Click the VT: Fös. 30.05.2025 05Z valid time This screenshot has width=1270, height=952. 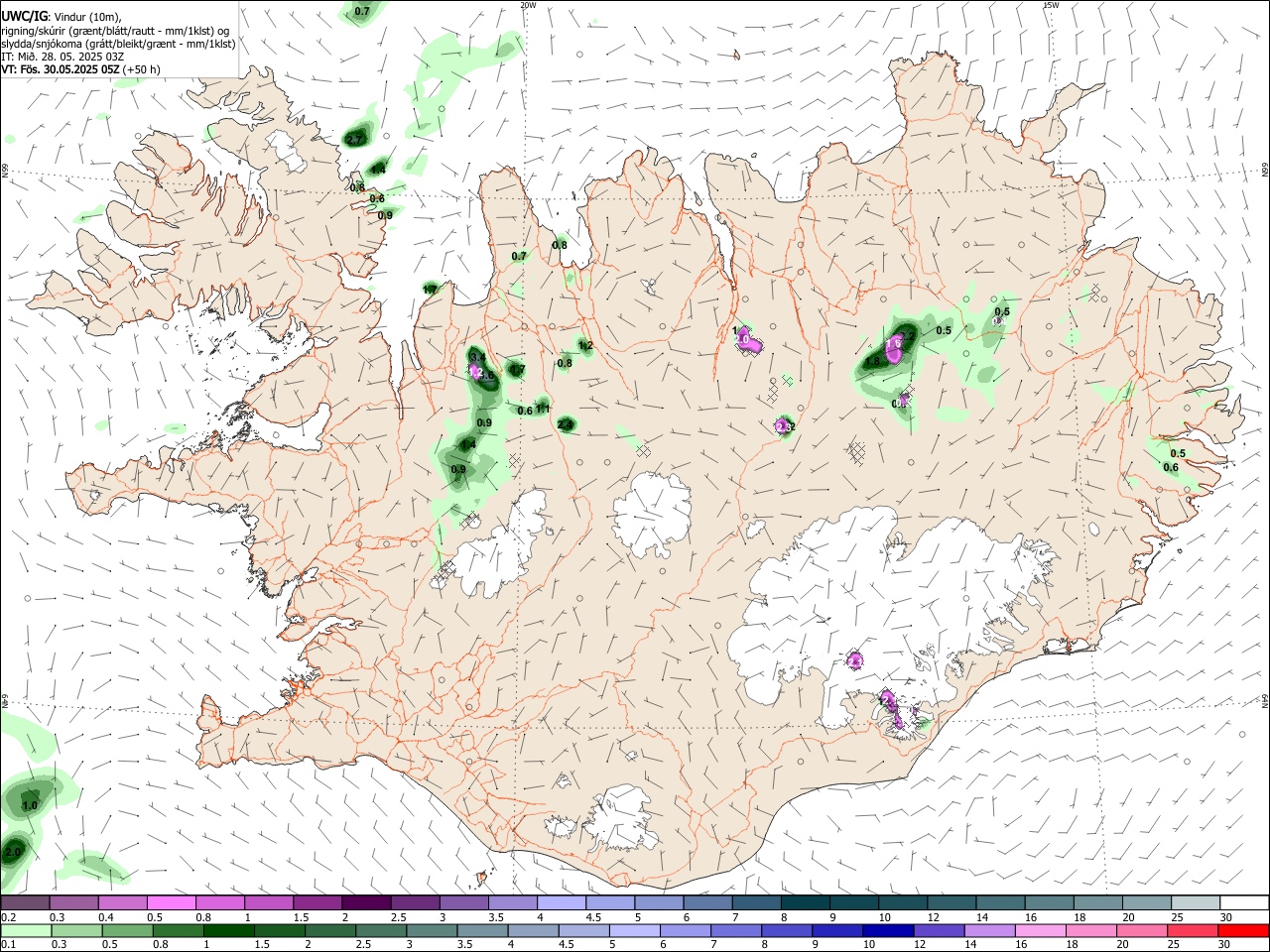tap(61, 69)
